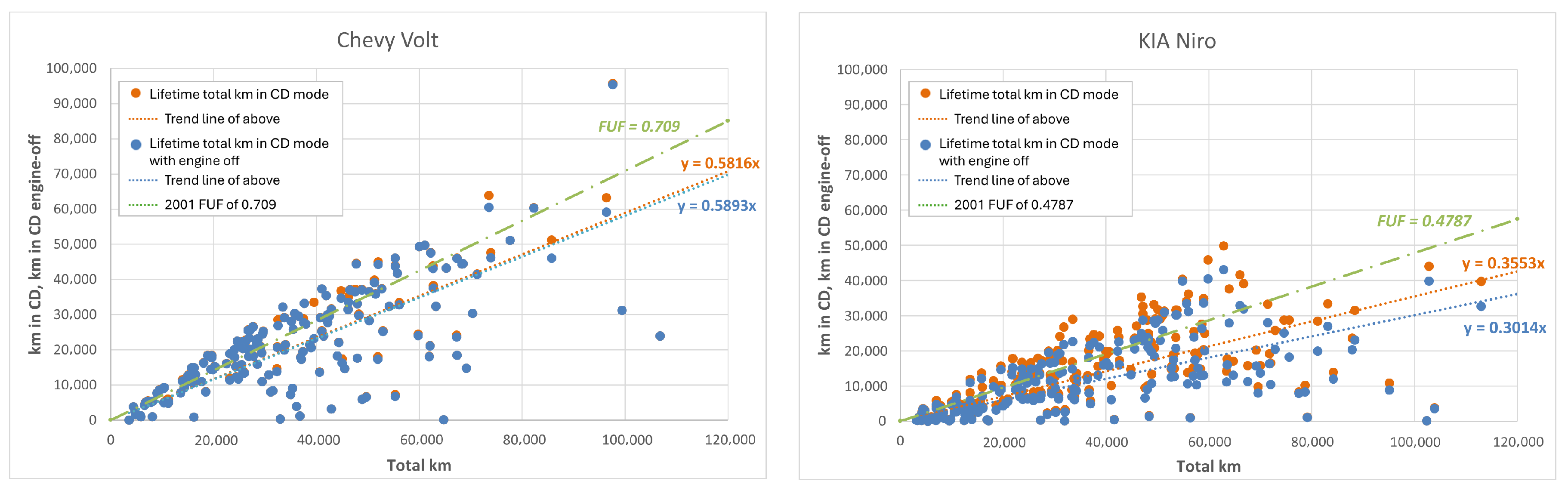Click y-axis tick "80,000" in Chevy Volt chart

click(75, 139)
